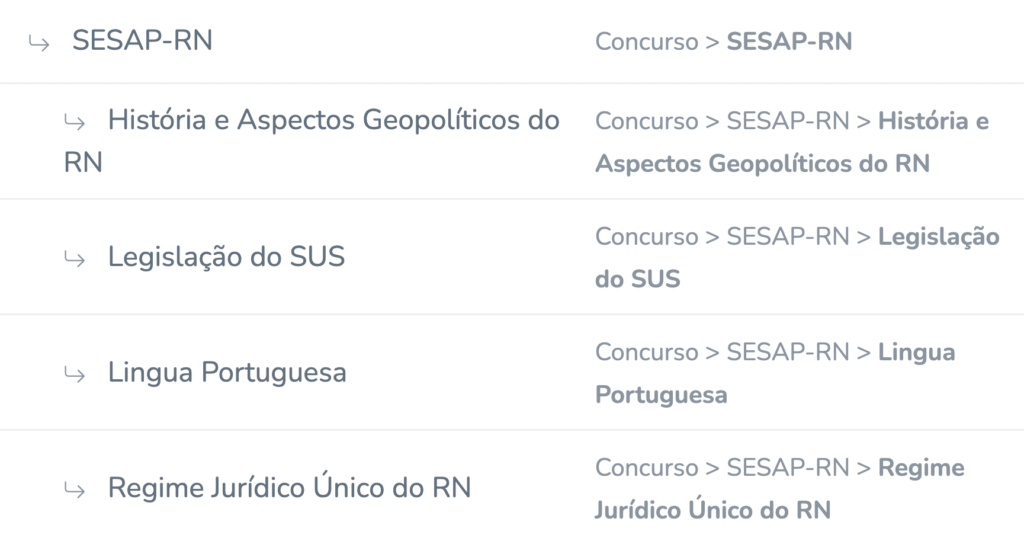Click bold Lingua Portuguesa breadcrumb text
The width and height of the screenshot is (1024, 541).
(775, 373)
